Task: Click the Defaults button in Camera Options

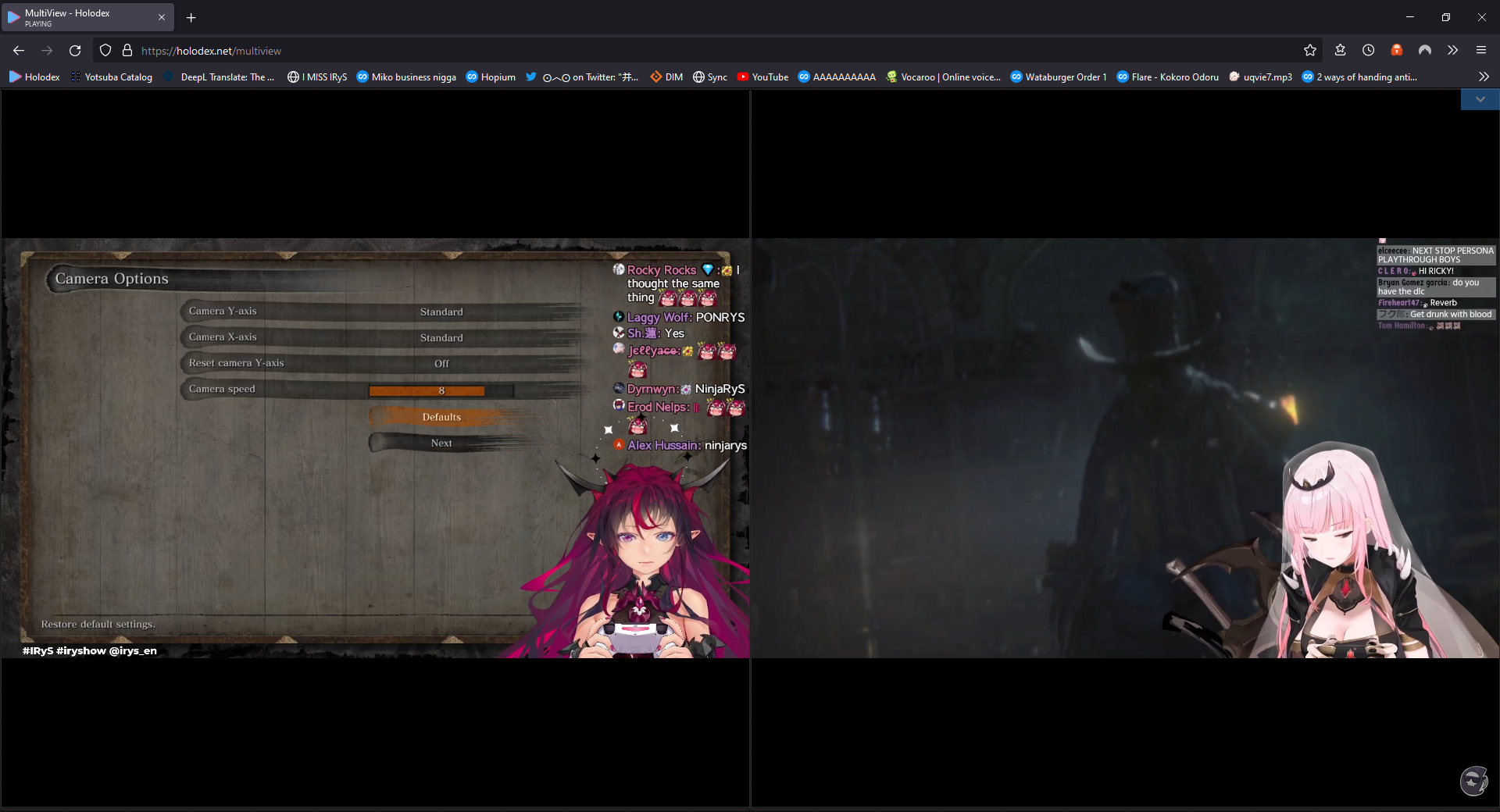Action: pyautogui.click(x=441, y=417)
